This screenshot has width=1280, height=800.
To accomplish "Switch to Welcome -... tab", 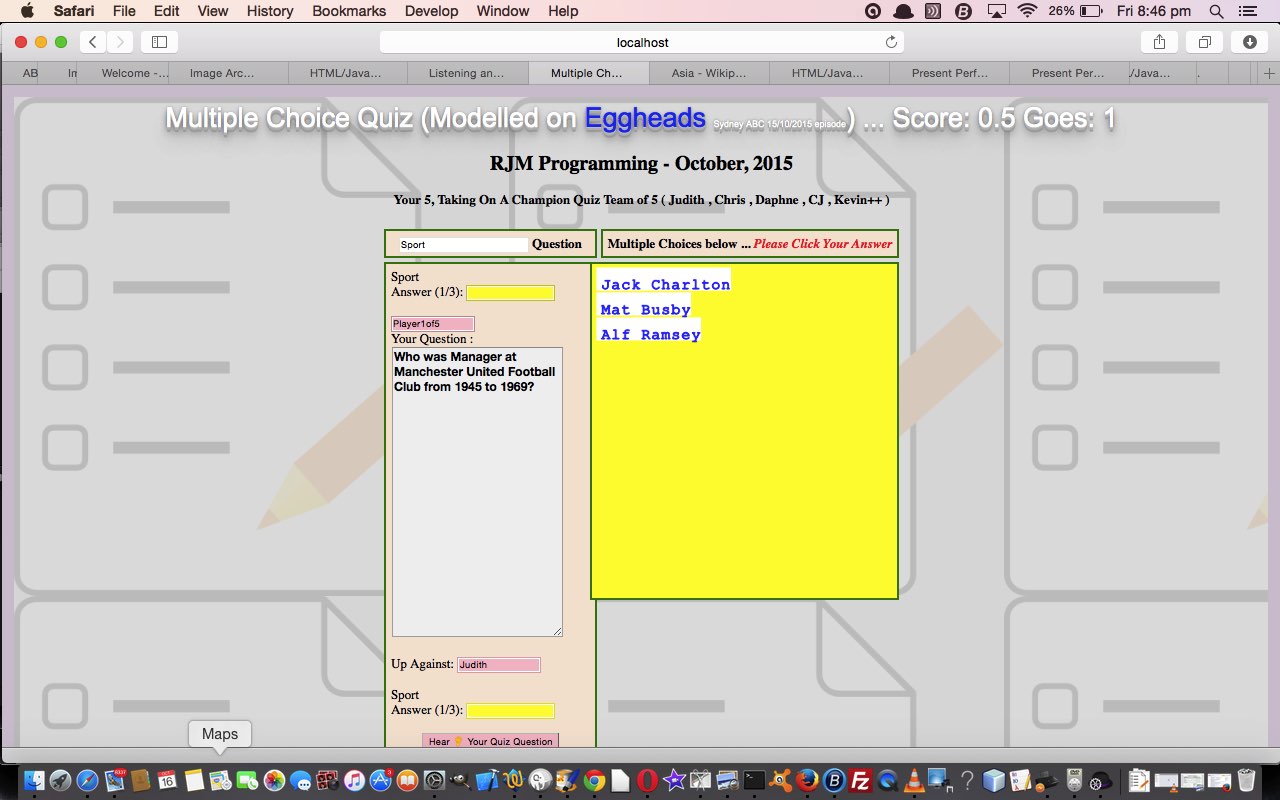I will 135,73.
